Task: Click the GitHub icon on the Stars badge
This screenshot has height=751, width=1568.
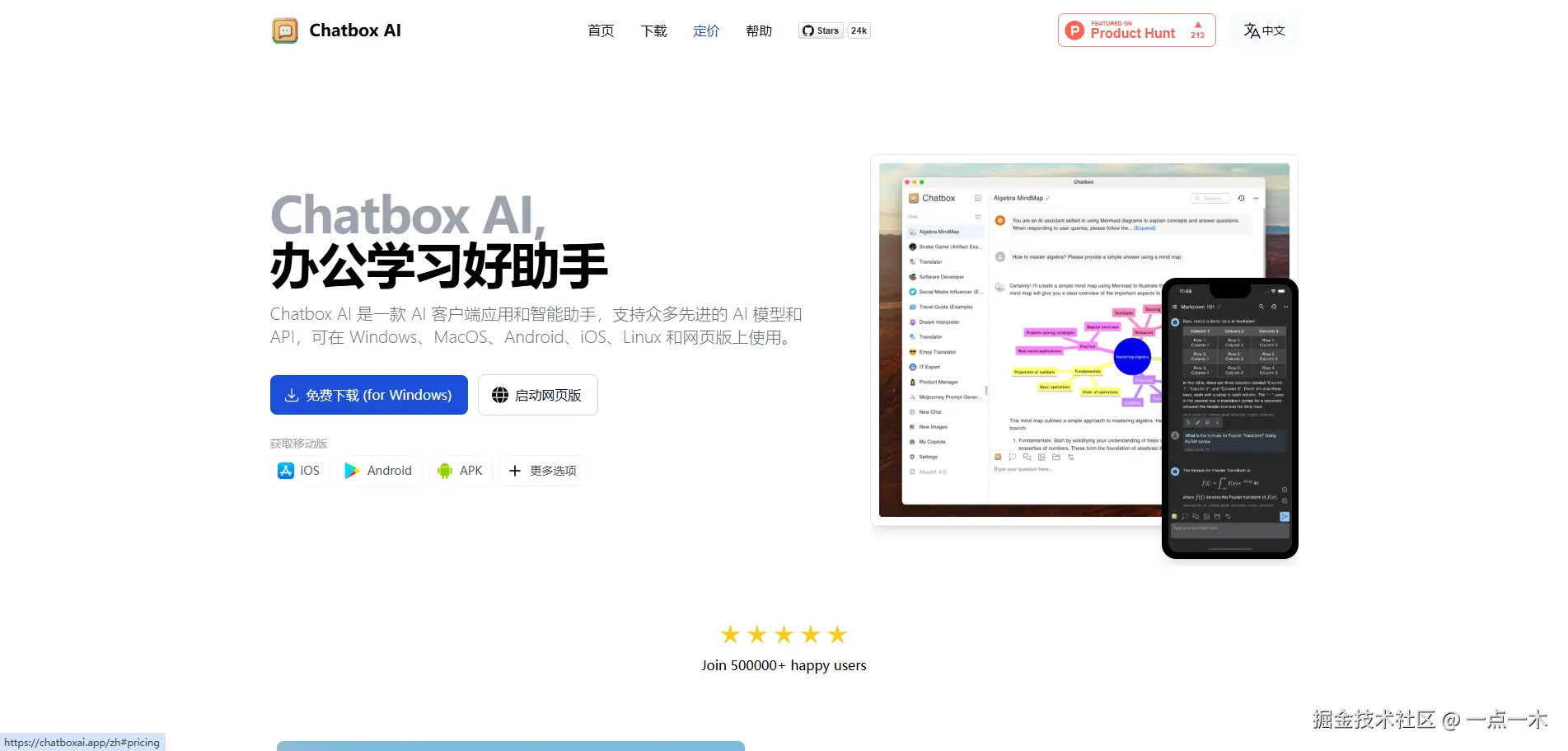Action: coord(809,31)
